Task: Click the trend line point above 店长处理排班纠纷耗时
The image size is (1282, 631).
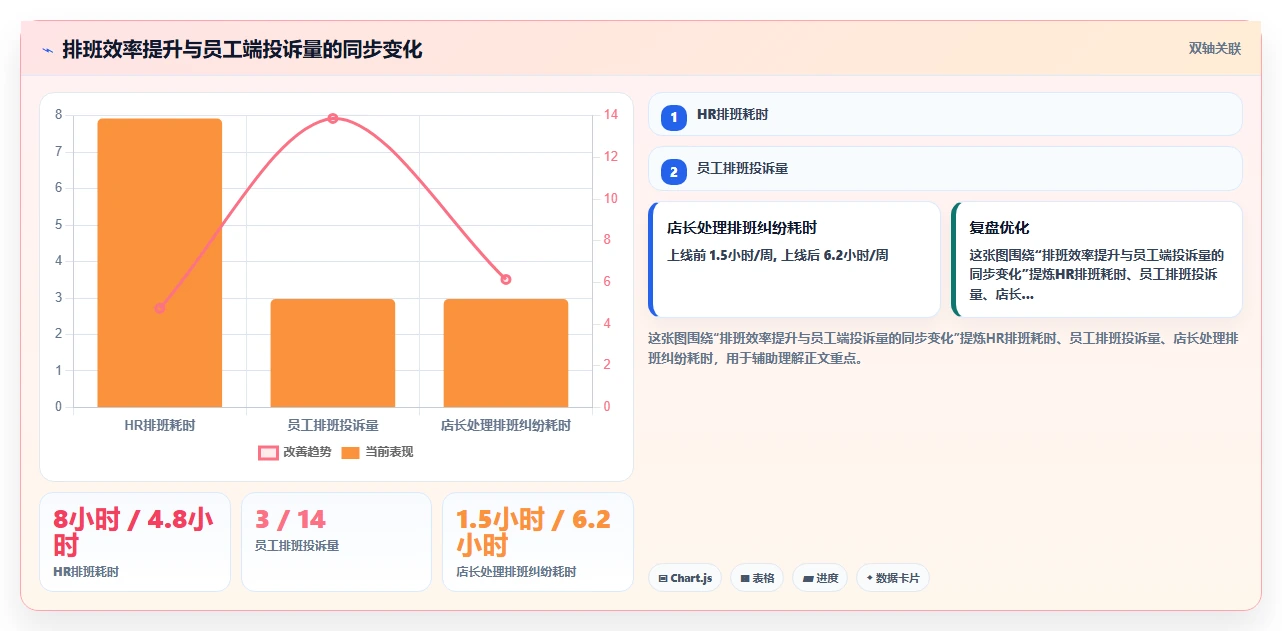Action: pos(506,279)
